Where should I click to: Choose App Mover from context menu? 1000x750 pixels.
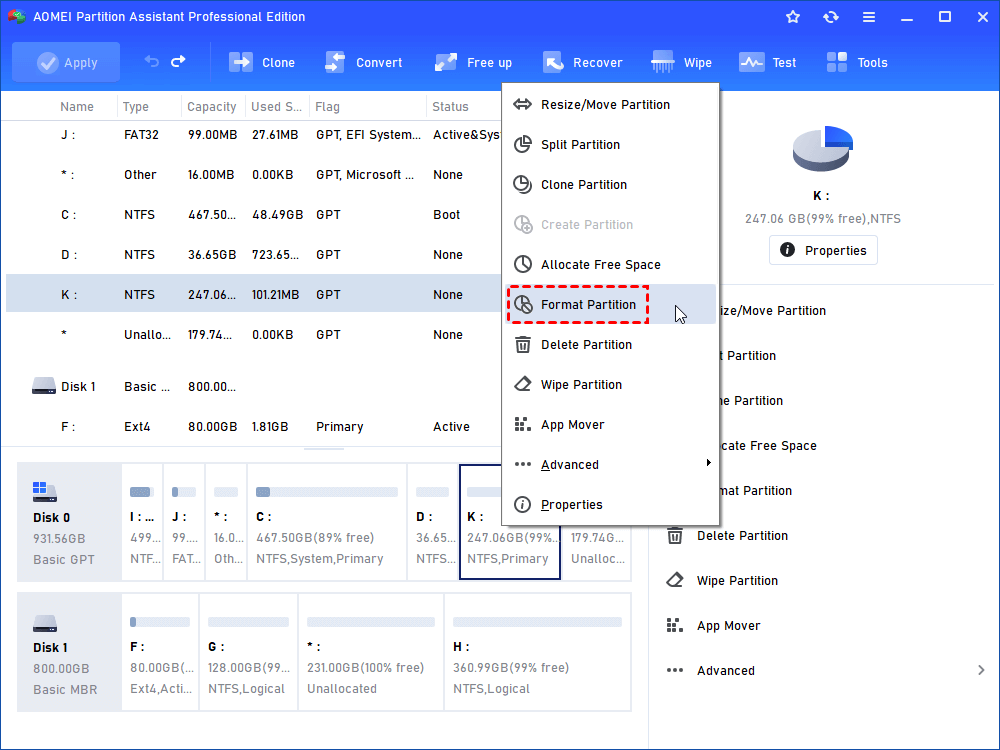click(x=610, y=425)
